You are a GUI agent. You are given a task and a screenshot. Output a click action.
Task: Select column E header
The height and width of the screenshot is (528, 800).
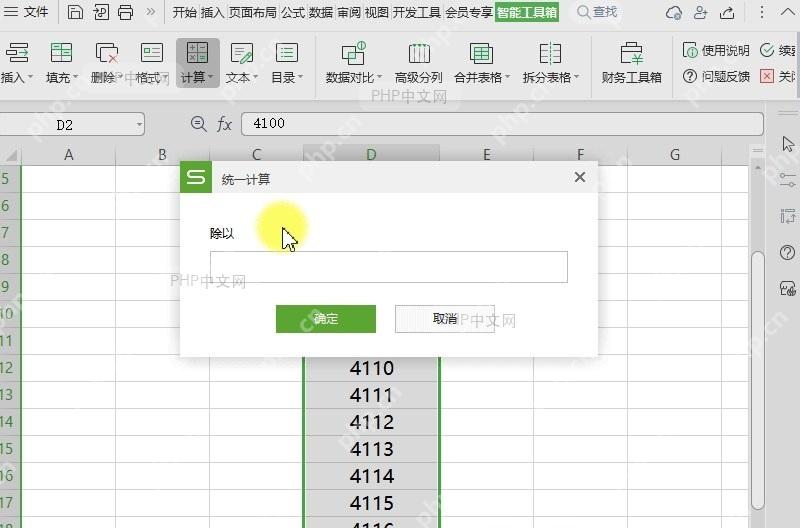[x=486, y=155]
